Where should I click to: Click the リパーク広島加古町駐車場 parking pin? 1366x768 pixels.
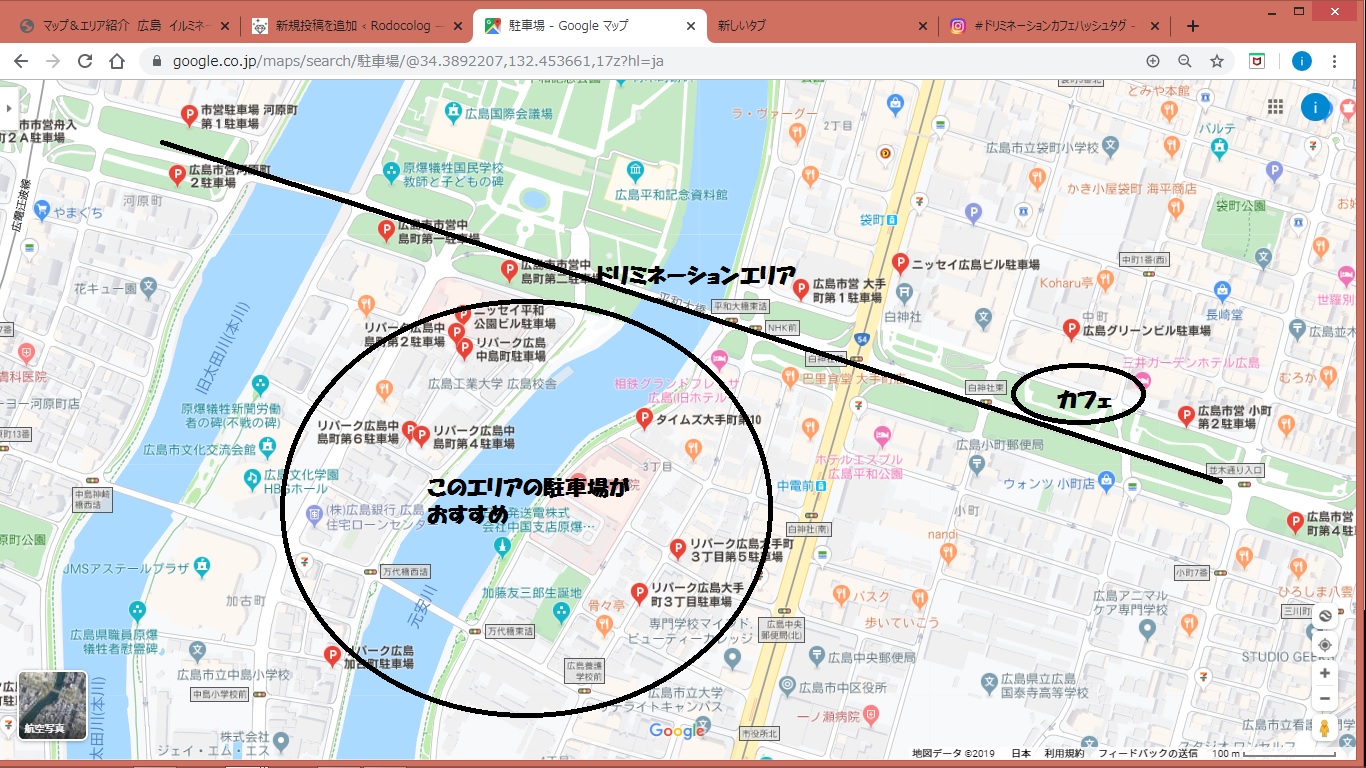[x=333, y=656]
